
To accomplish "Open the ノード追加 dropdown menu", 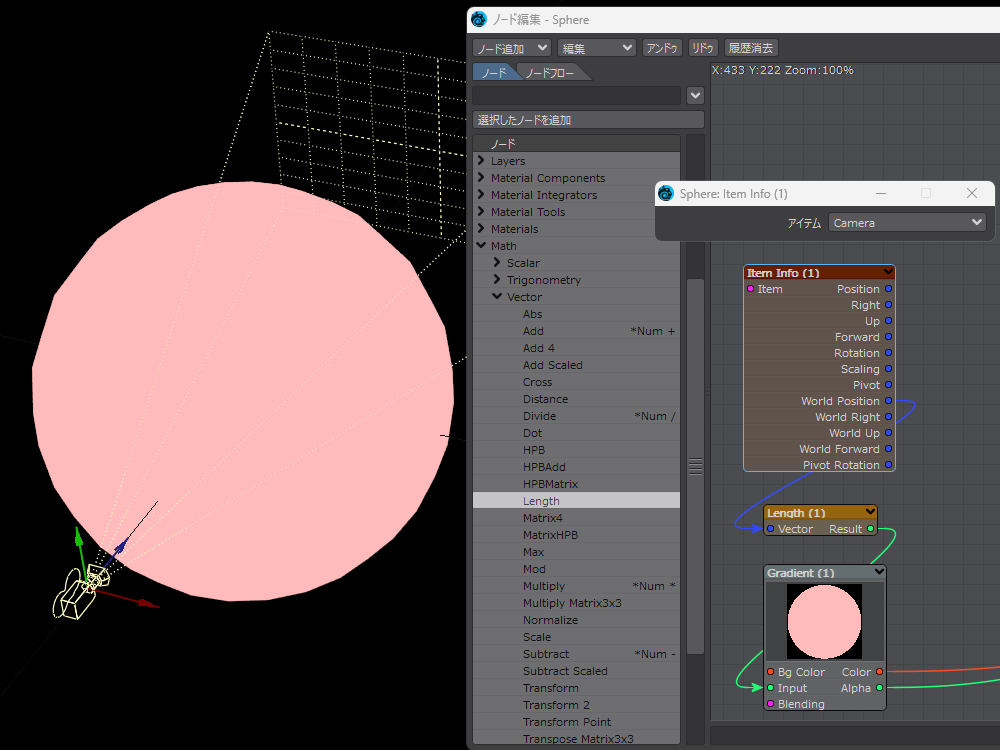I will pos(512,48).
